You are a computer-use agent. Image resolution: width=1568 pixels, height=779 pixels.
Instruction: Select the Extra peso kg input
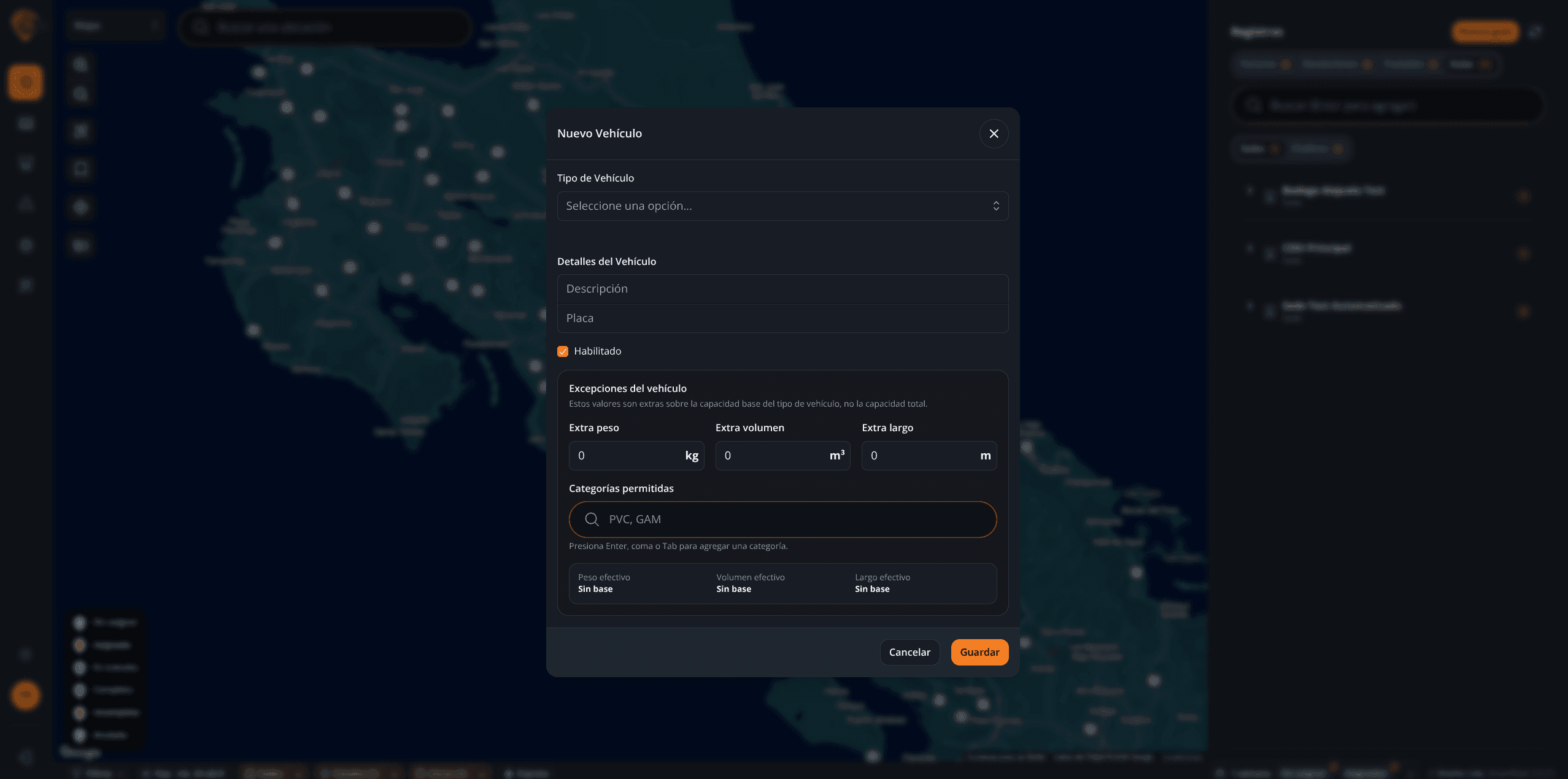[636, 456]
